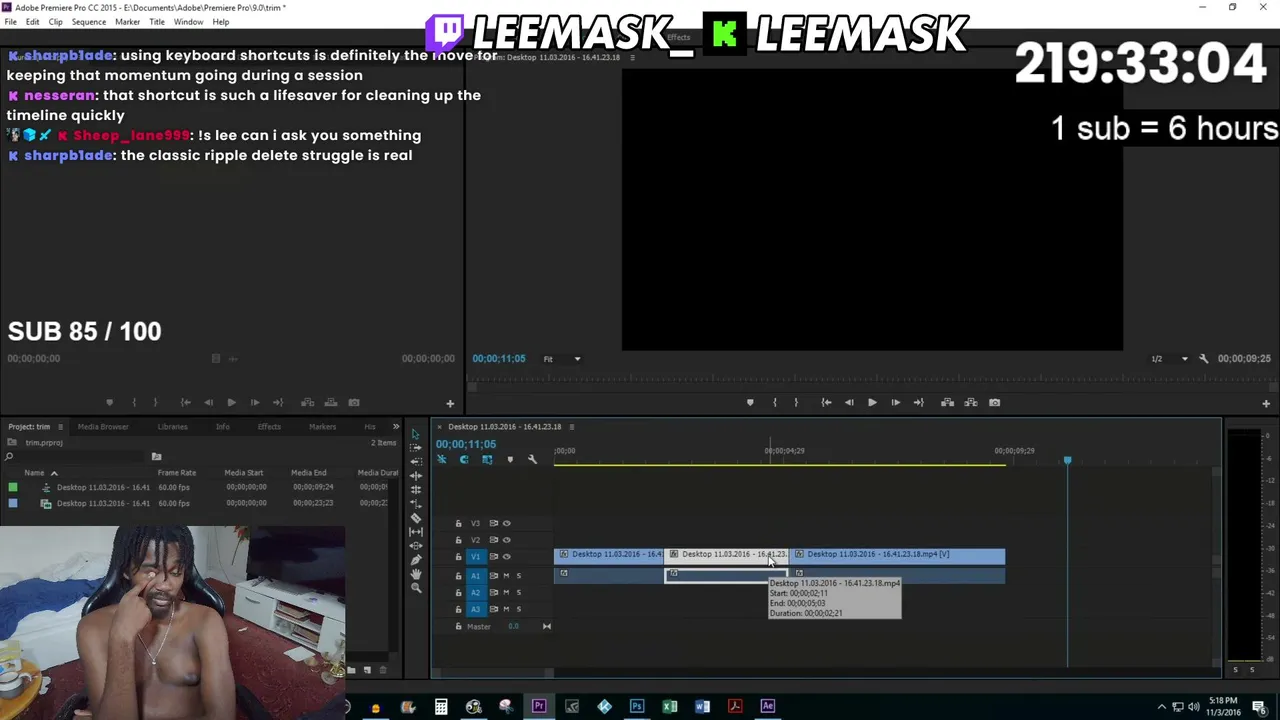Switch to the Libraries tab
1280x720 pixels.
(x=172, y=427)
